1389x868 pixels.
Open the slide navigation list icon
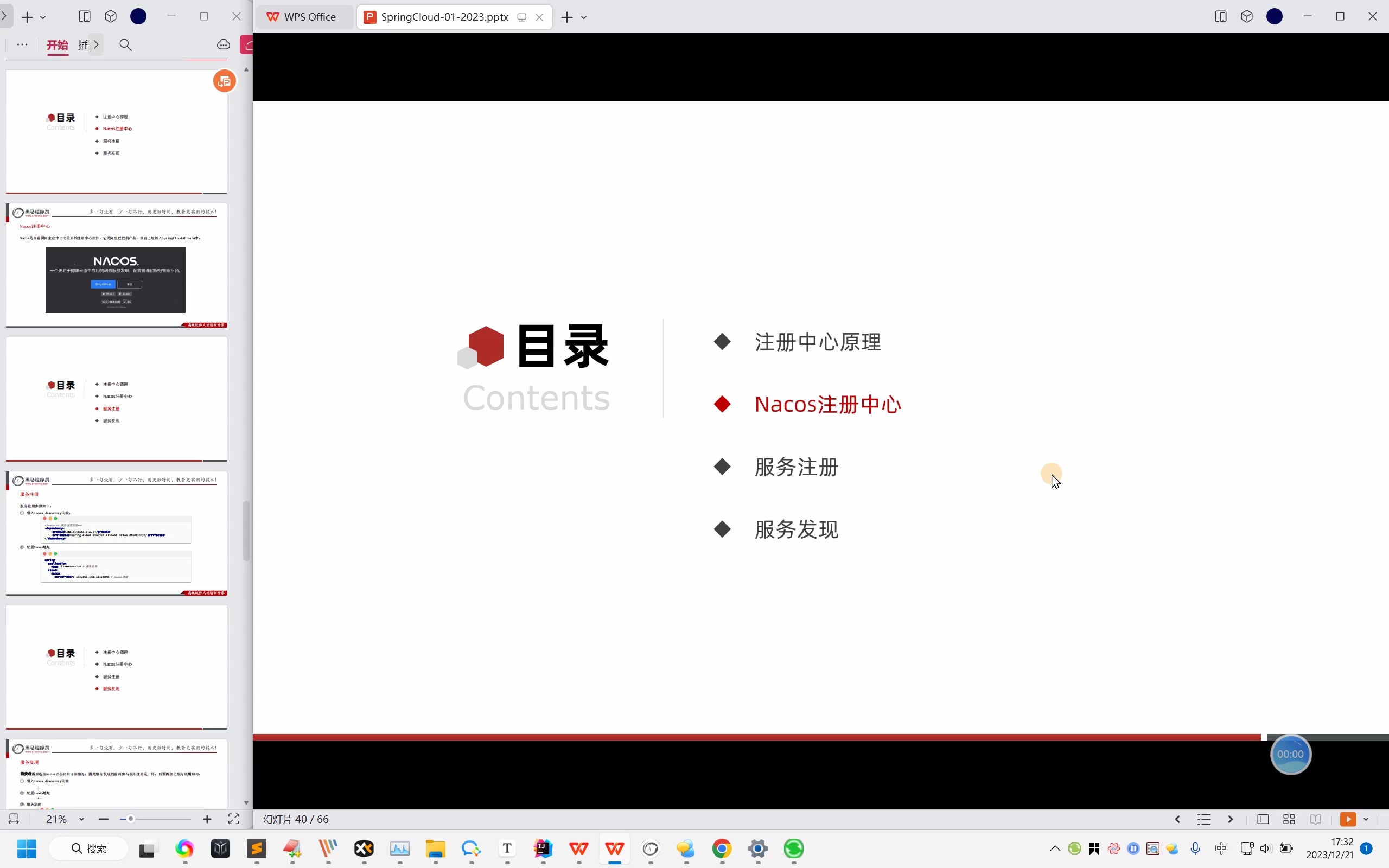(x=1203, y=819)
